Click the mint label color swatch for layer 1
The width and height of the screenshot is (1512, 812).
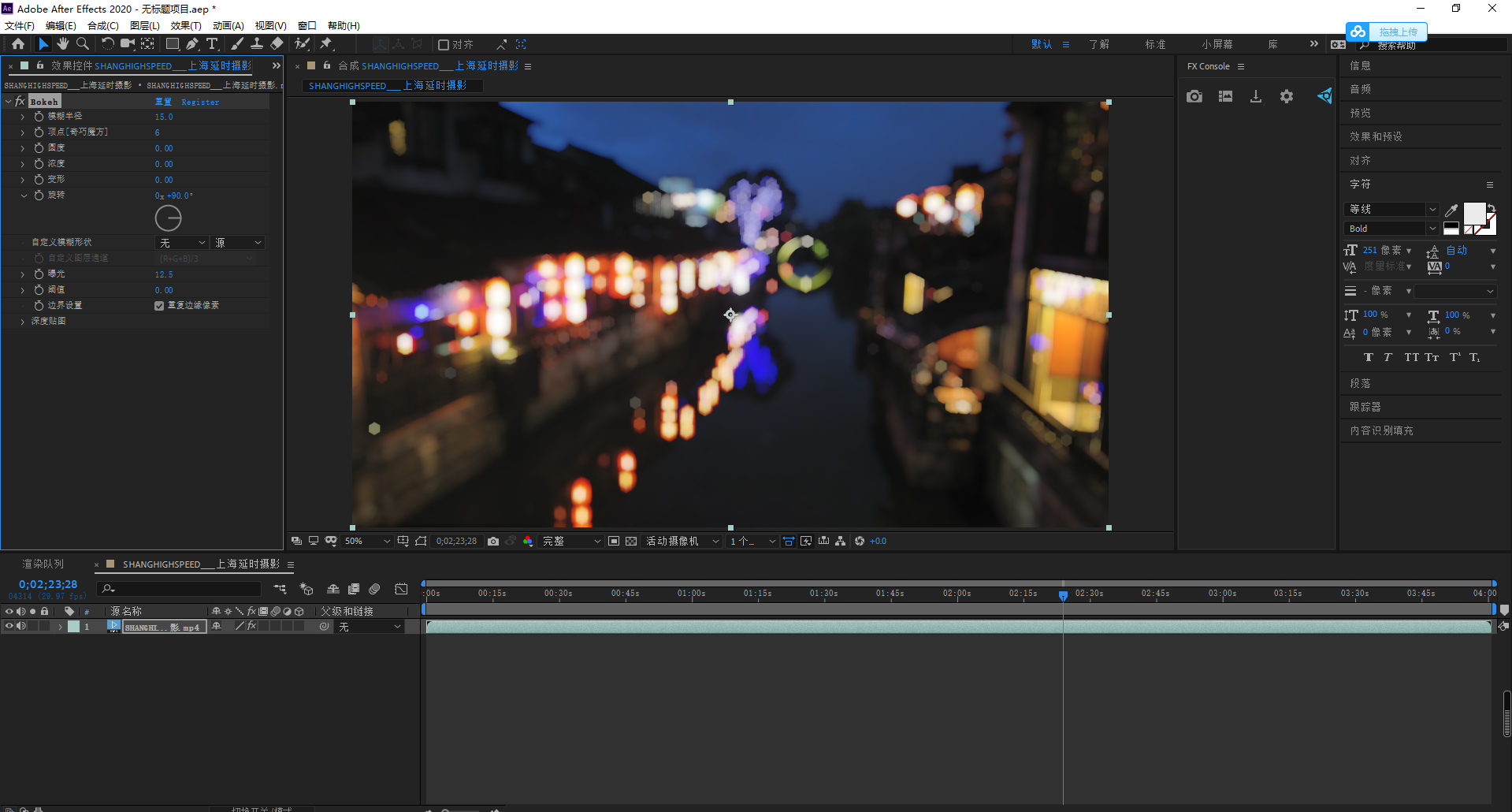pos(73,627)
